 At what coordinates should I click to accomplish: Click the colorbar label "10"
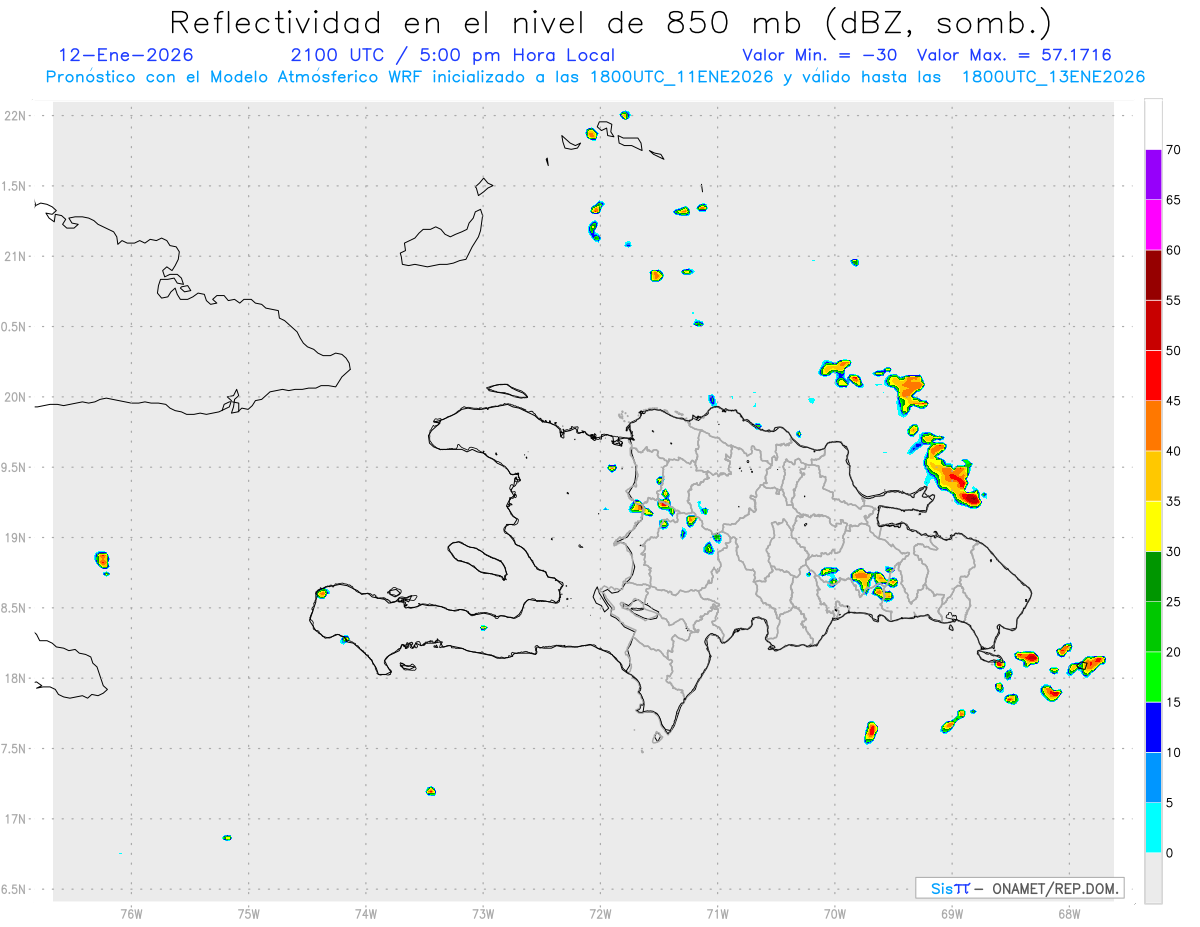[x=1174, y=753]
